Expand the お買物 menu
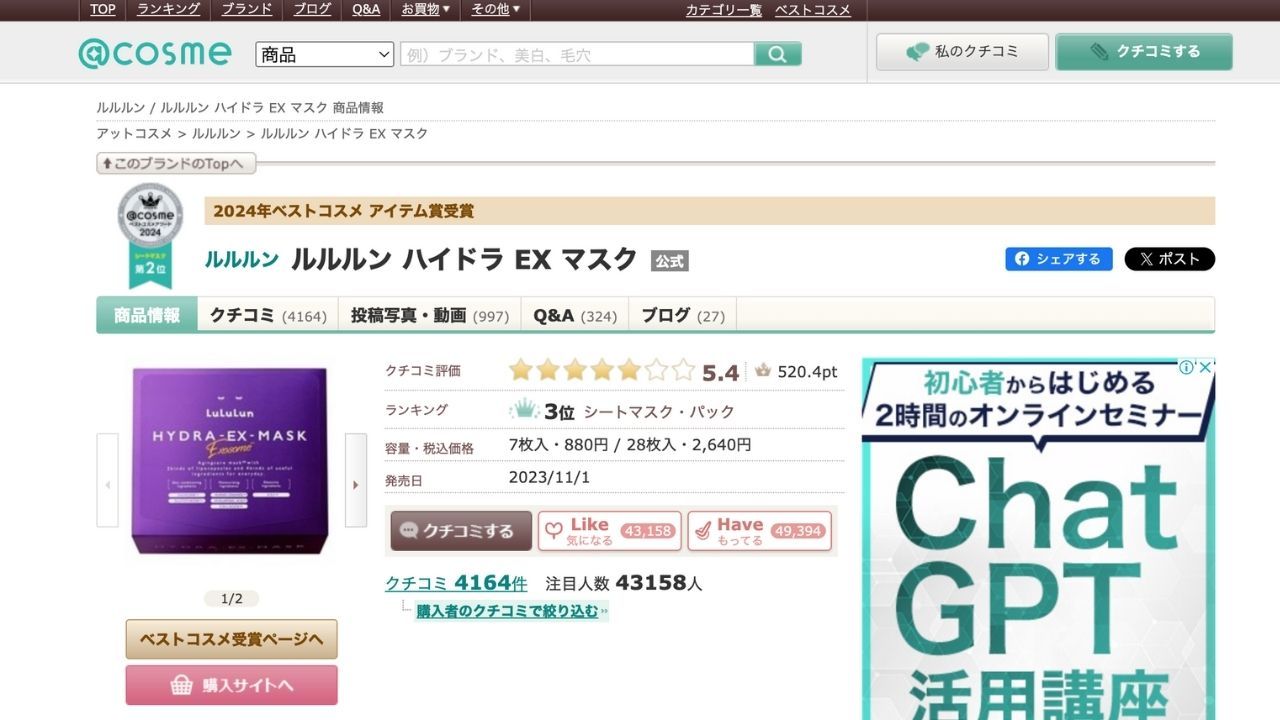The image size is (1280, 720). tap(426, 9)
